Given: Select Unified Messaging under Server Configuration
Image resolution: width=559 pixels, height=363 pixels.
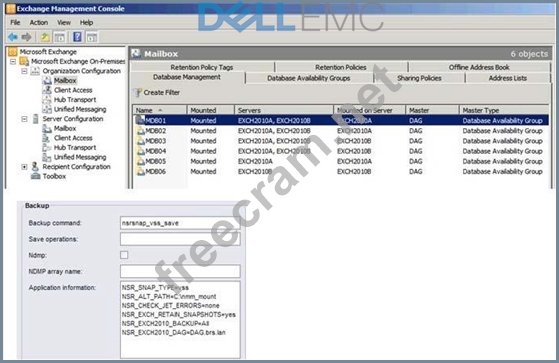Looking at the screenshot, I should tap(80, 157).
